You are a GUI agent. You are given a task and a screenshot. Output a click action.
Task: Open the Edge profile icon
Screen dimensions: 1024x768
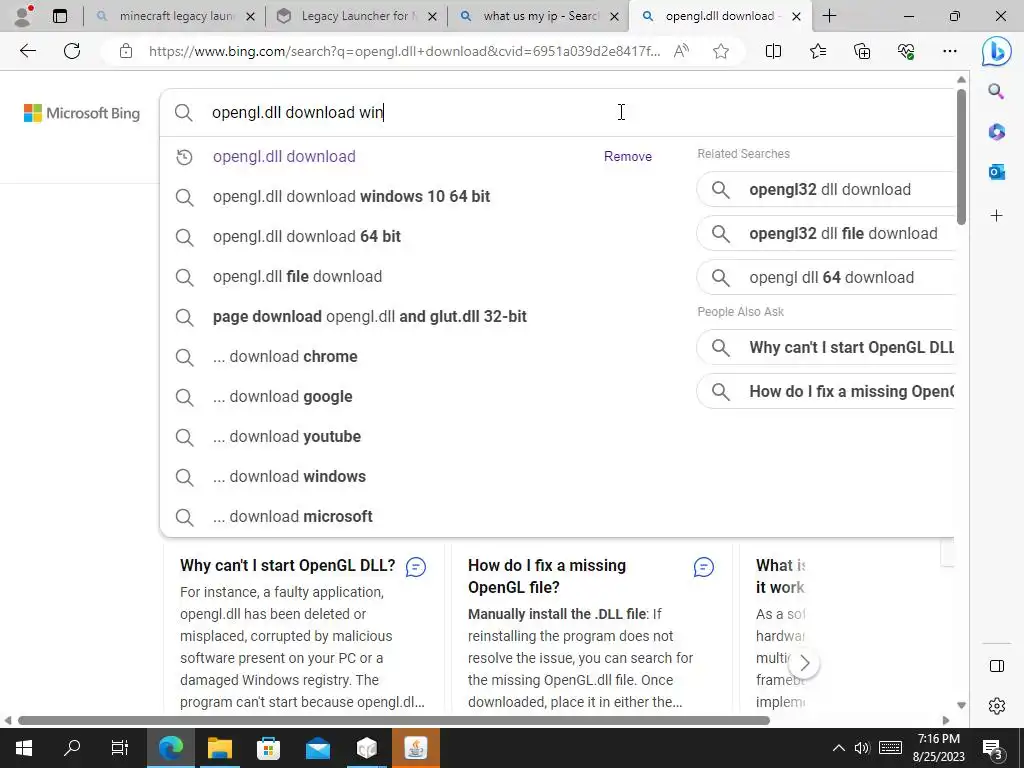(x=24, y=16)
